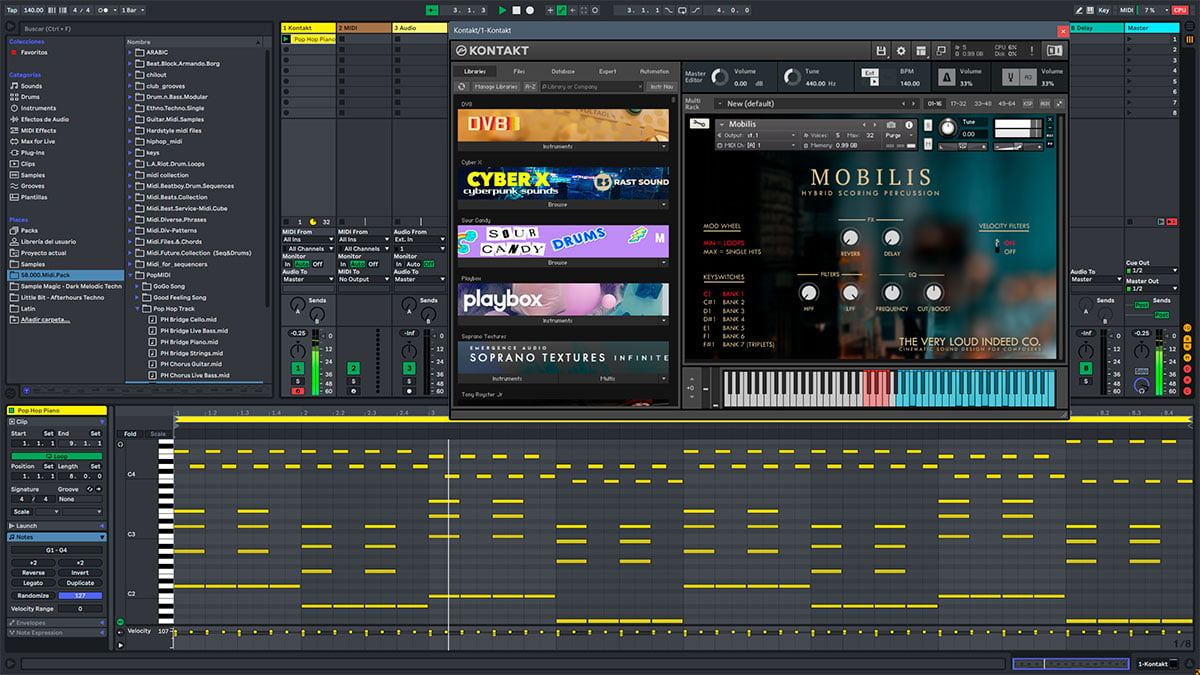Switch to Kontakt Libraries tab
This screenshot has width=1200, height=675.
pyautogui.click(x=473, y=72)
